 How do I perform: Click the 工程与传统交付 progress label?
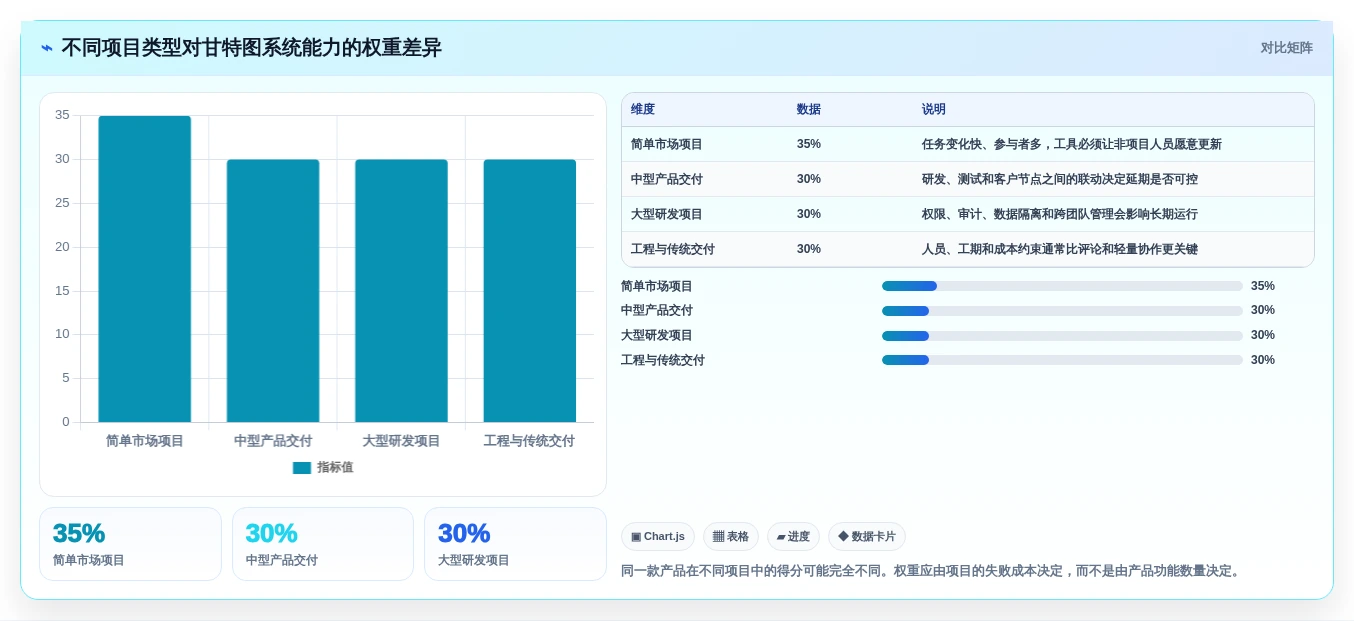(x=663, y=360)
